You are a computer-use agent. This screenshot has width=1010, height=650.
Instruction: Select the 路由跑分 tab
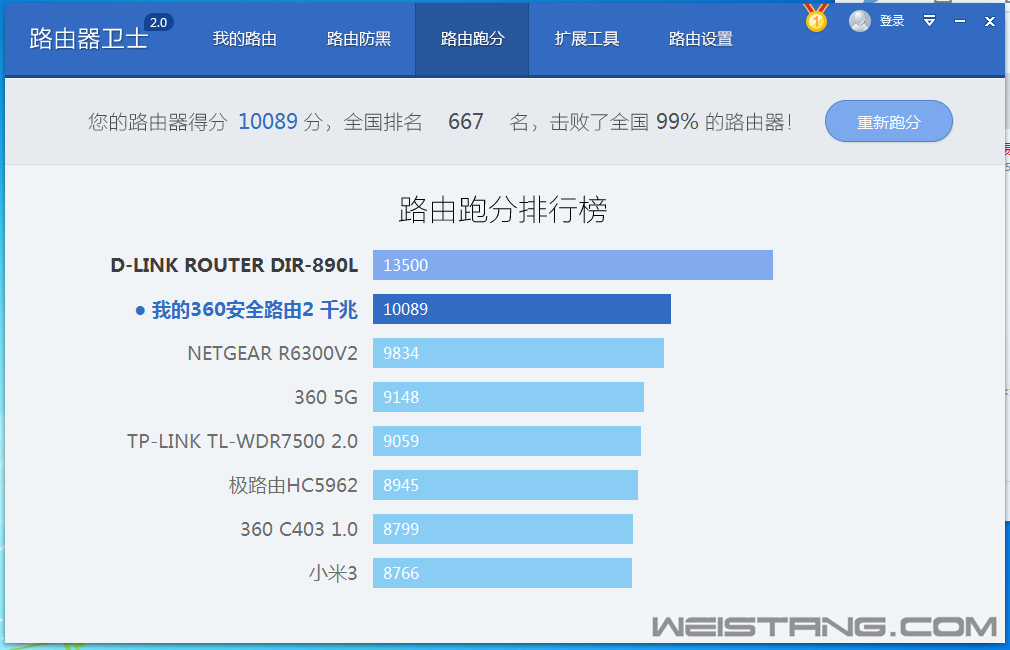[471, 38]
